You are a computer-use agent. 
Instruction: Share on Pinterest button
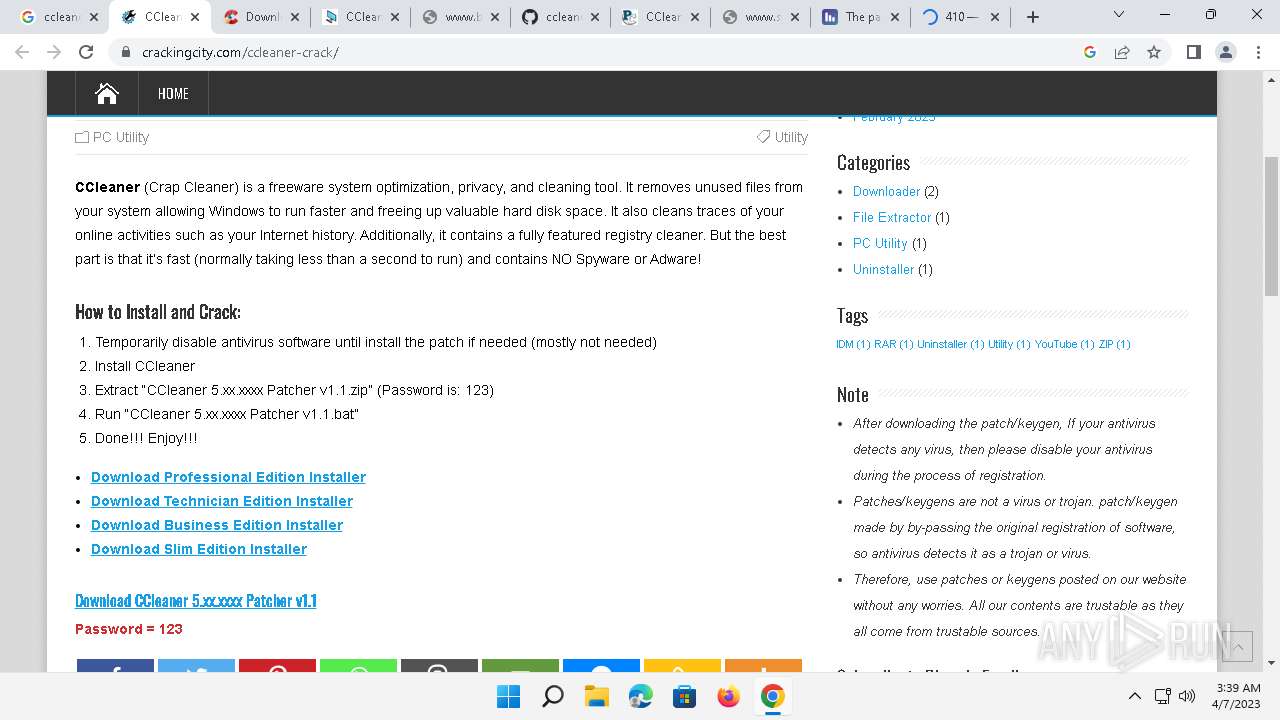pos(277,666)
